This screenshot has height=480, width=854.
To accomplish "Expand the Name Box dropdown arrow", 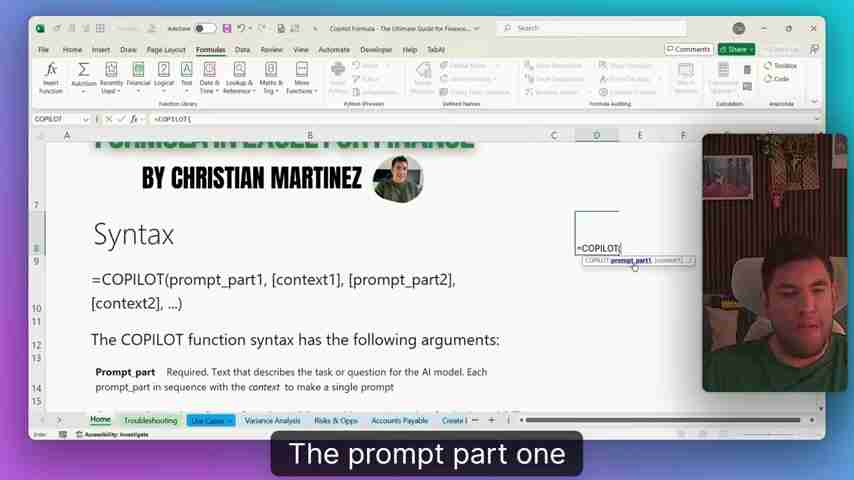I will coord(86,119).
